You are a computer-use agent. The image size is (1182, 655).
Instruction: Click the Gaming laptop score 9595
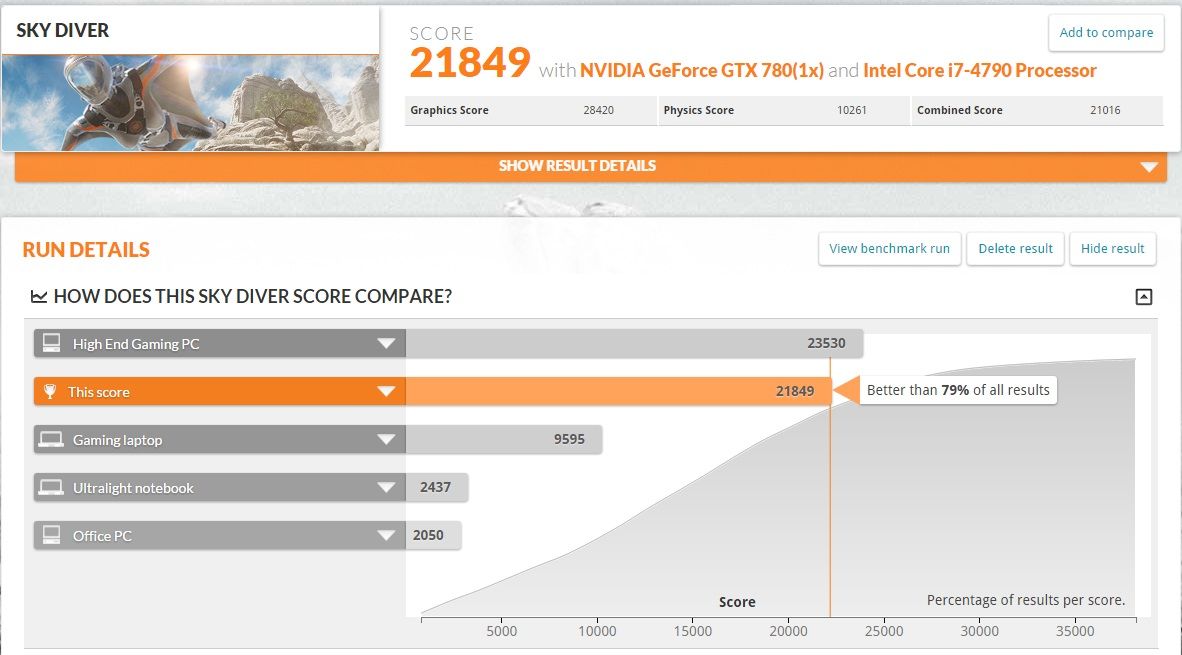[x=569, y=439]
